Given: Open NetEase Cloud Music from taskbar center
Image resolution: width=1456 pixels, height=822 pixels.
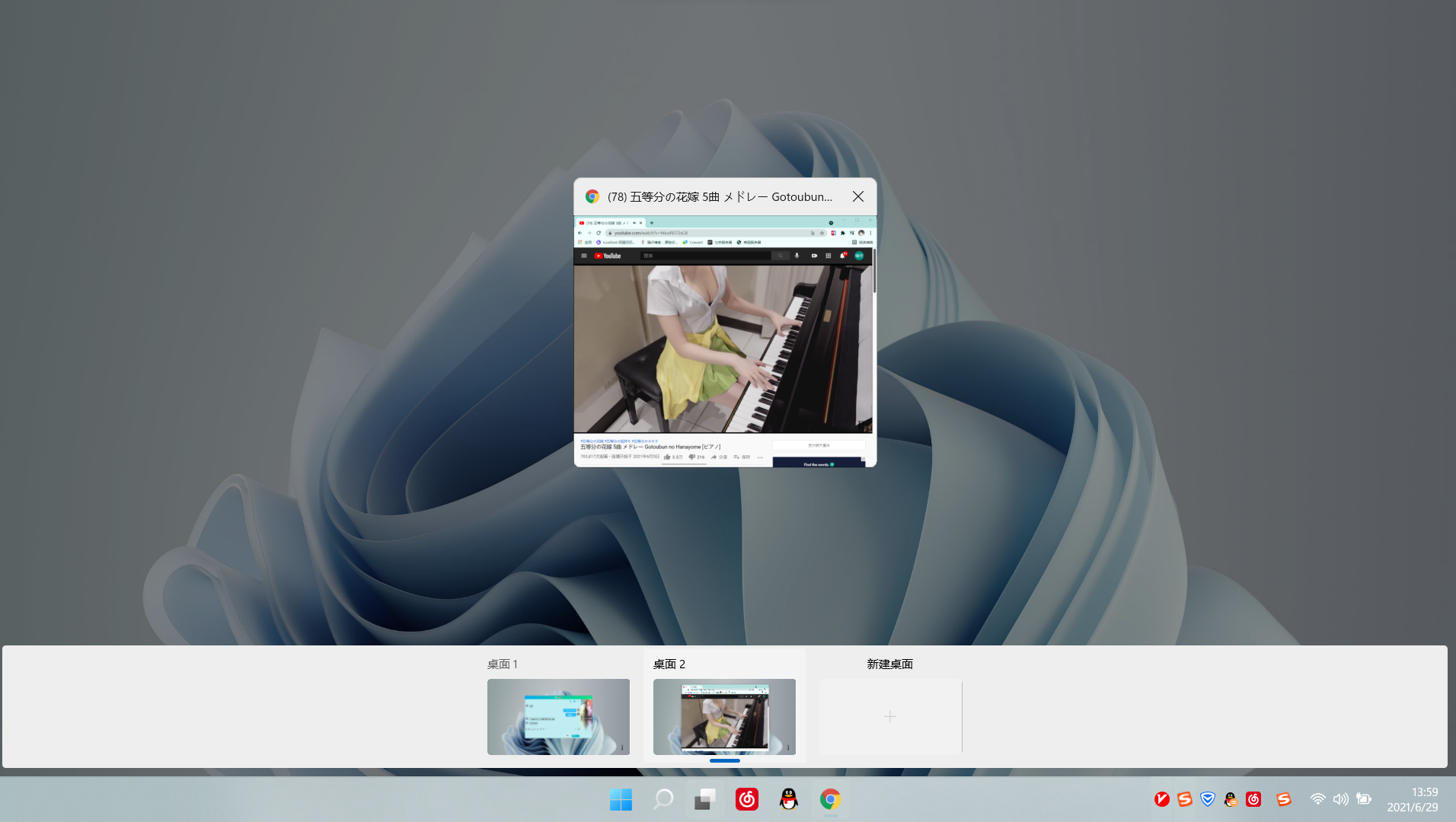Looking at the screenshot, I should coord(747,799).
